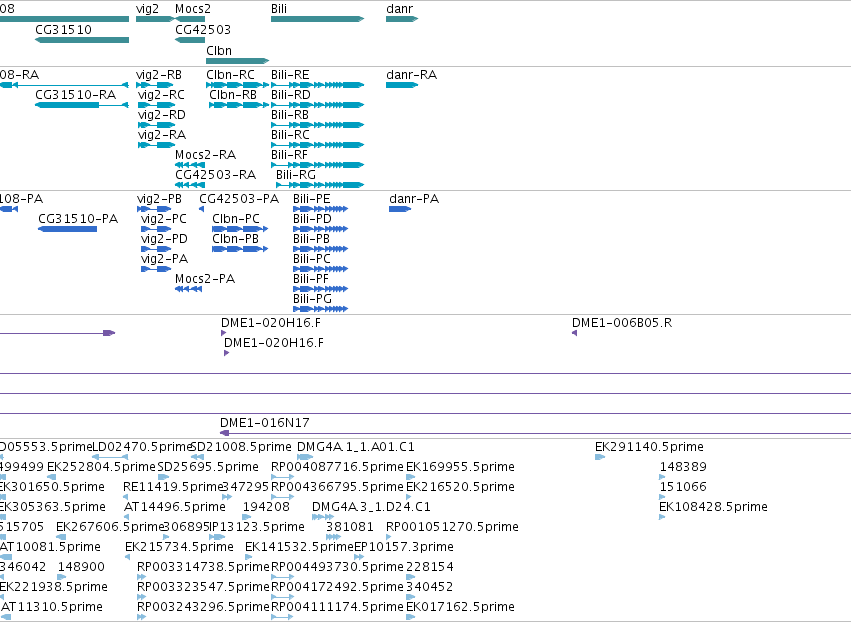Select EST label 151066
This screenshot has width=851, height=622.
pos(683,487)
